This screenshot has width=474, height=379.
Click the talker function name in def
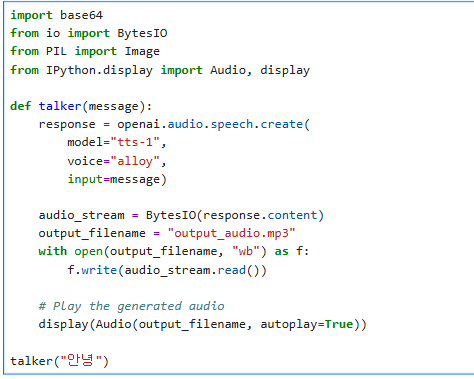60,106
